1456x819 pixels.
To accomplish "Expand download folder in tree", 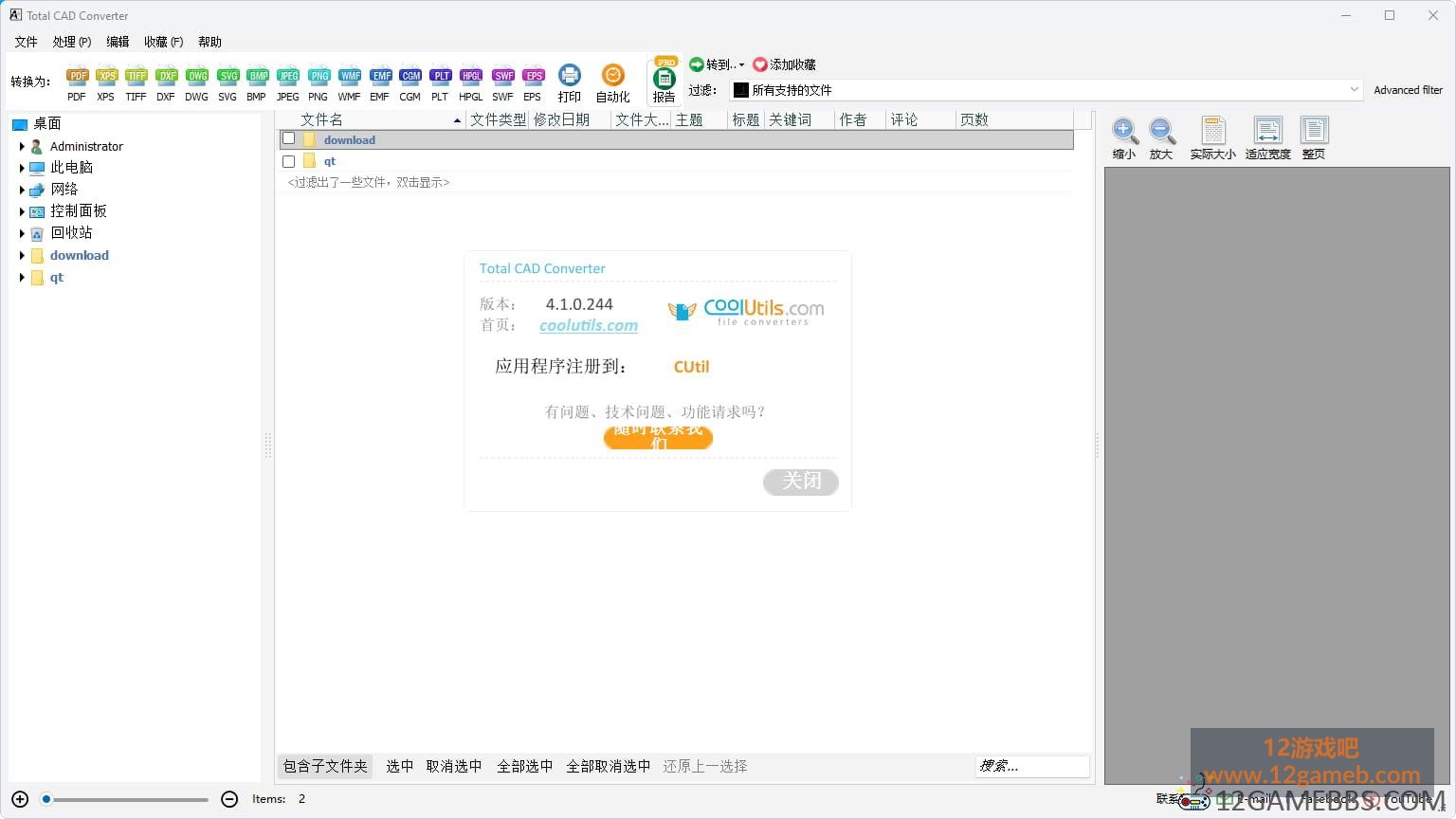I will (22, 255).
